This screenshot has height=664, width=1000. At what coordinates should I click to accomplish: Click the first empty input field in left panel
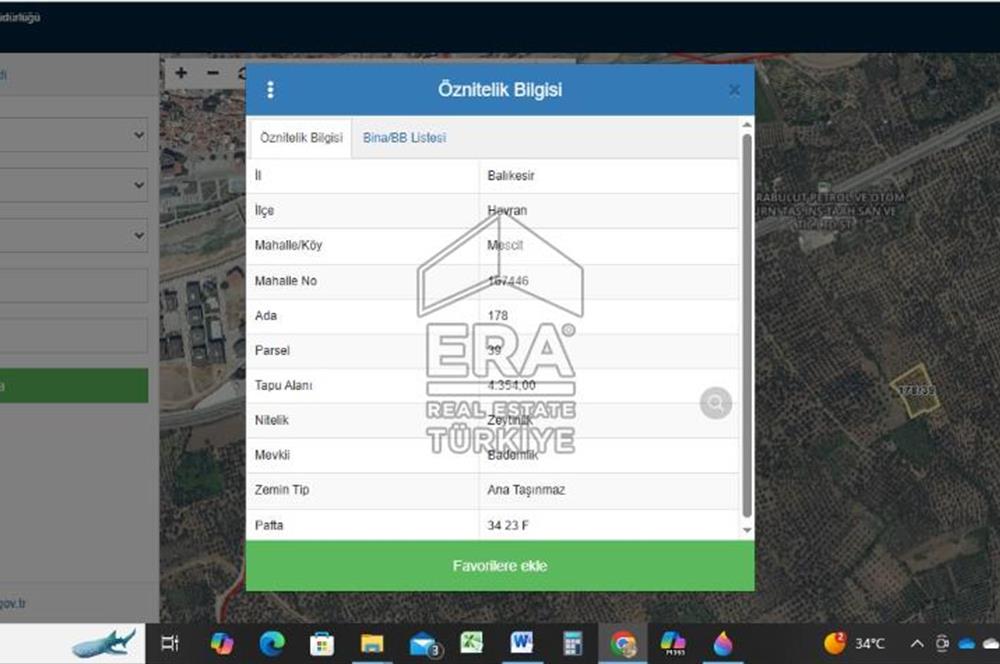(x=74, y=285)
